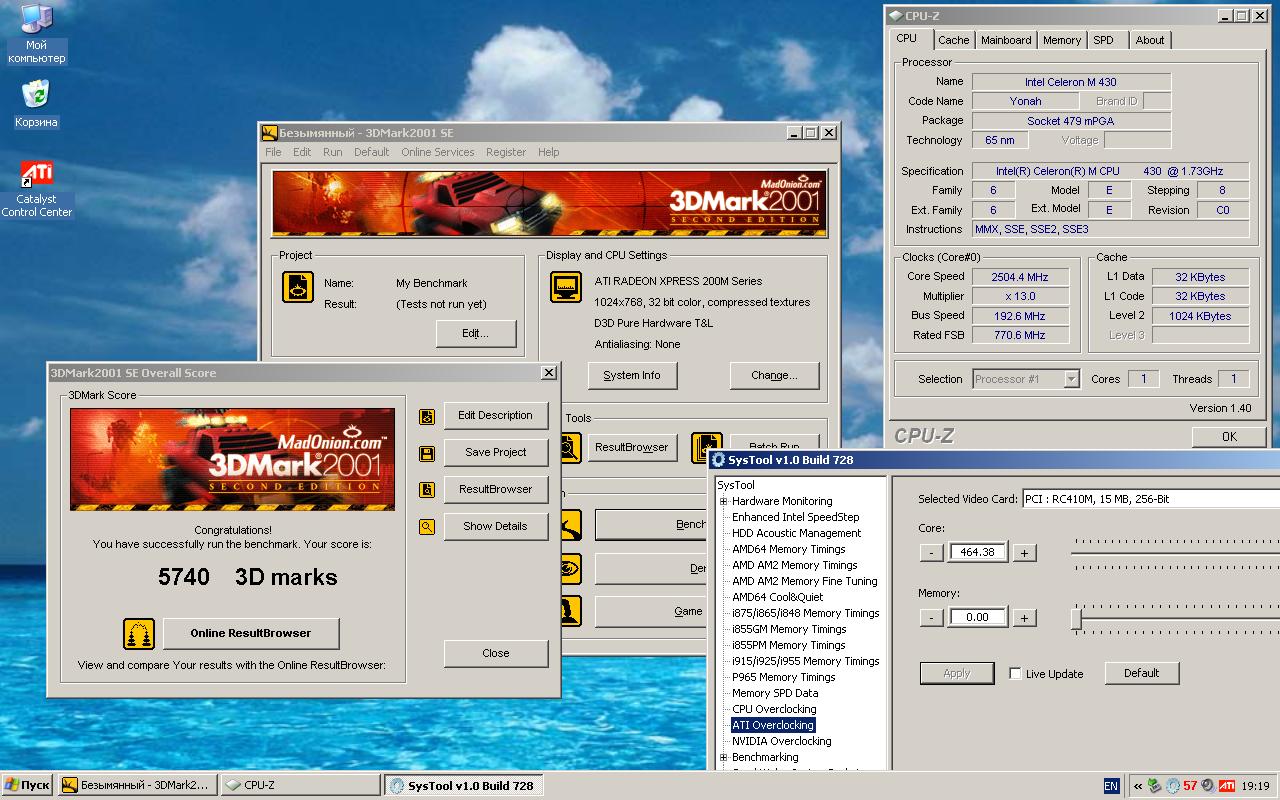Click the Online ResultBrowser button
The width and height of the screenshot is (1280, 800).
(x=251, y=634)
